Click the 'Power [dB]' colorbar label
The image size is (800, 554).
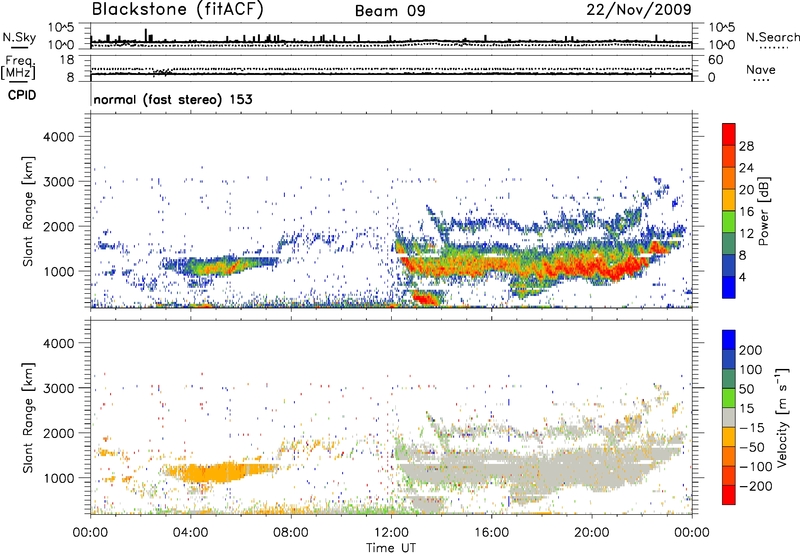tap(764, 211)
